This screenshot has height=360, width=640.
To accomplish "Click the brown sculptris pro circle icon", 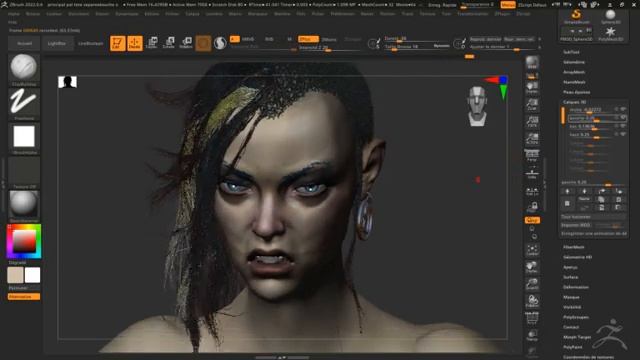I will (x=203, y=43).
